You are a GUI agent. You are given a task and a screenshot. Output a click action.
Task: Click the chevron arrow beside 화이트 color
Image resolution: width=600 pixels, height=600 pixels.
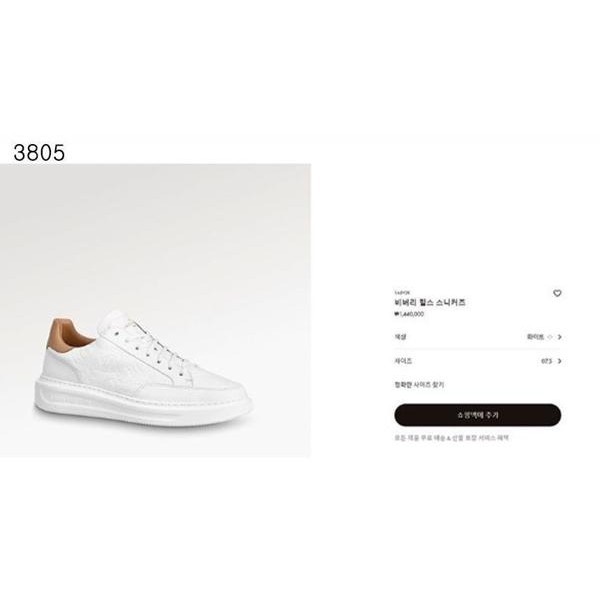coord(560,337)
